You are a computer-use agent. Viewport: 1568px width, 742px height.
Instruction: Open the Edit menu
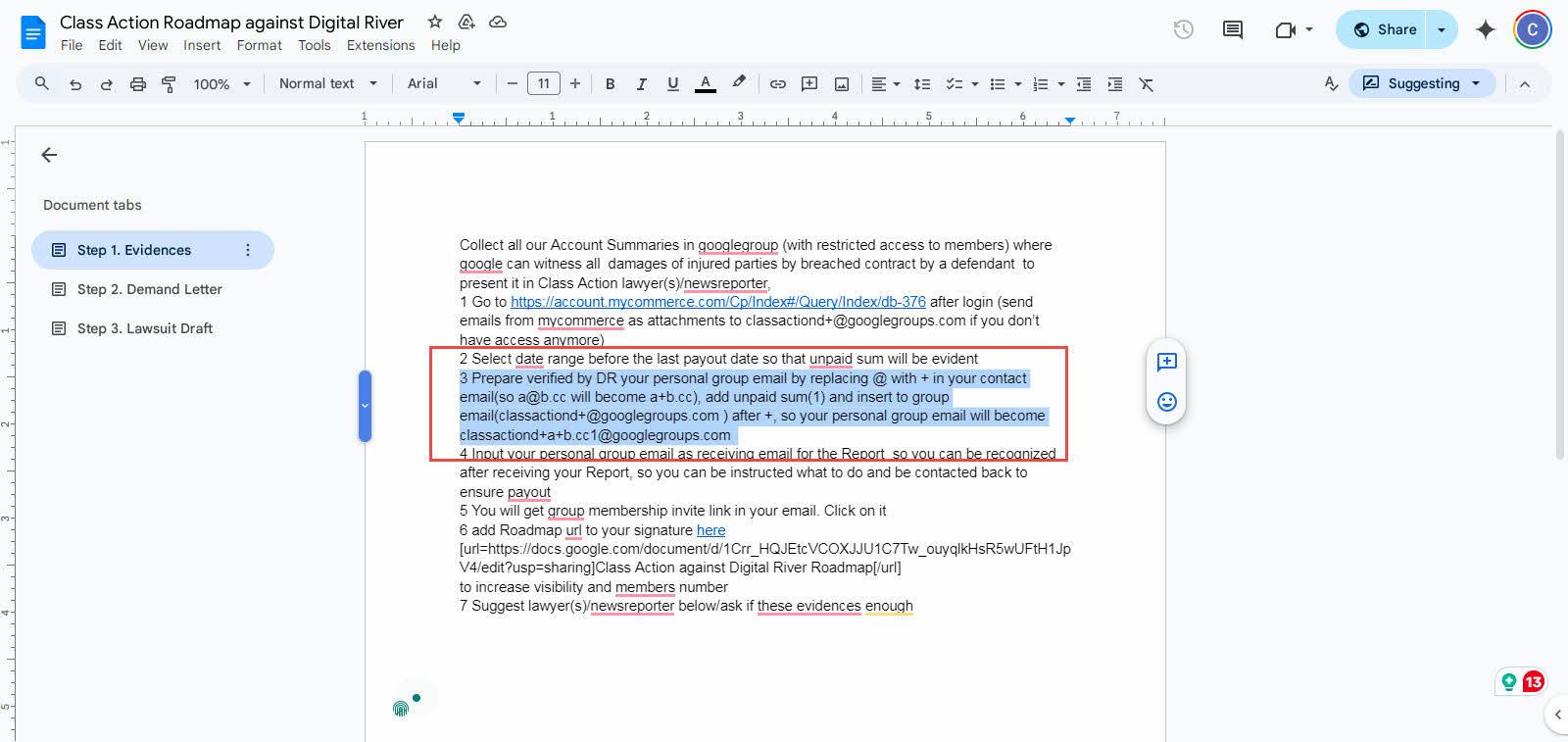pyautogui.click(x=110, y=45)
